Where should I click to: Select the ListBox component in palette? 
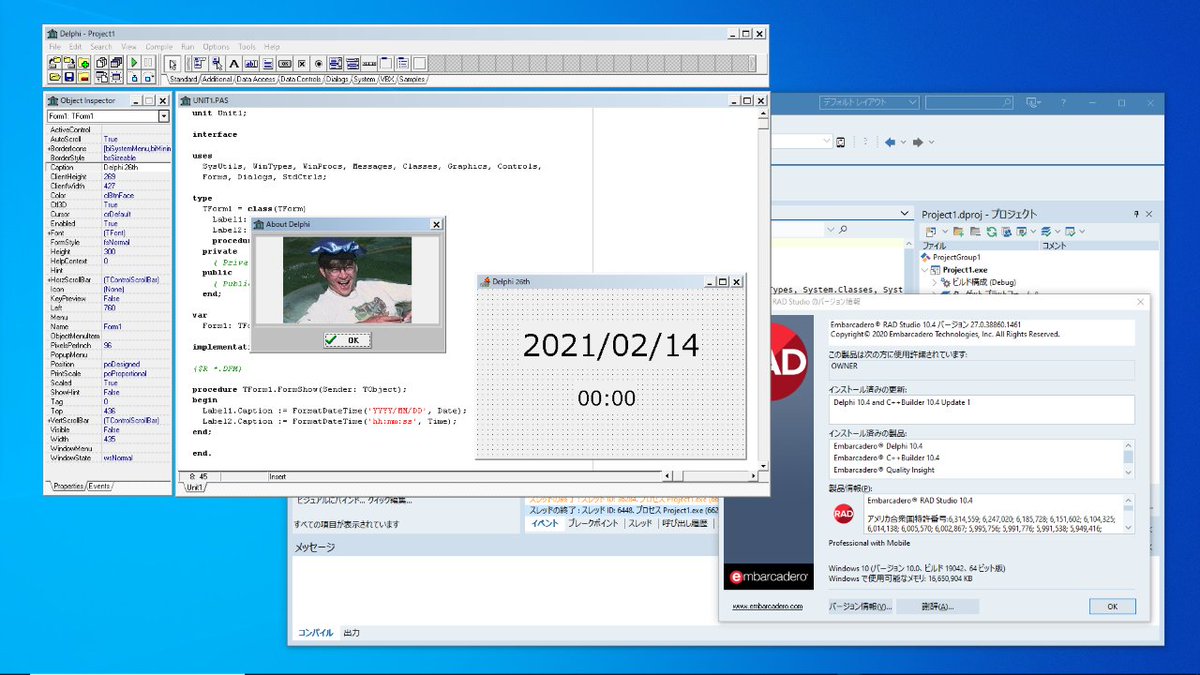335,63
